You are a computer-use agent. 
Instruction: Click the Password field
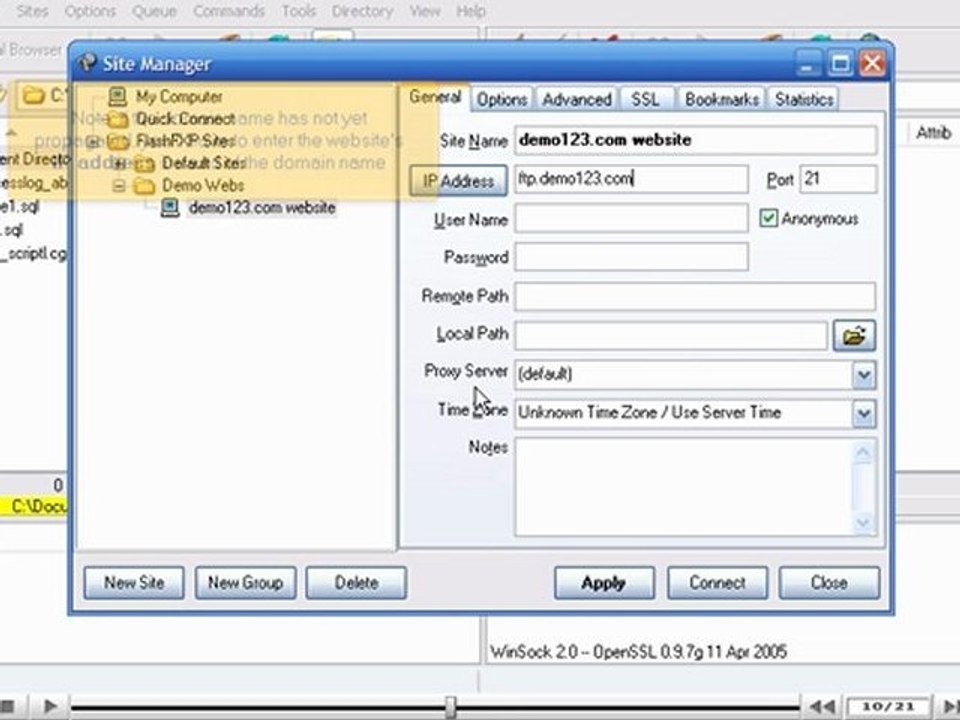click(631, 257)
